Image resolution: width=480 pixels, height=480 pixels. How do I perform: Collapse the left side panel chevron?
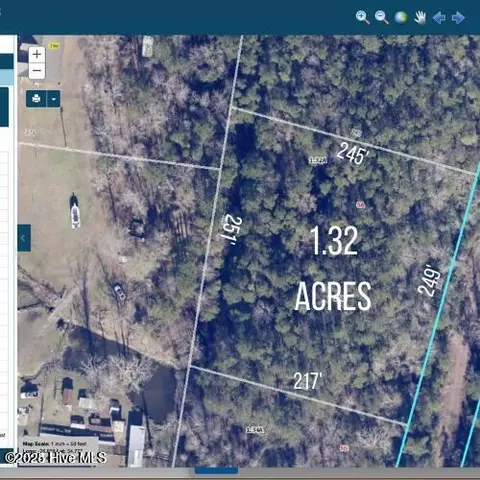click(x=24, y=238)
